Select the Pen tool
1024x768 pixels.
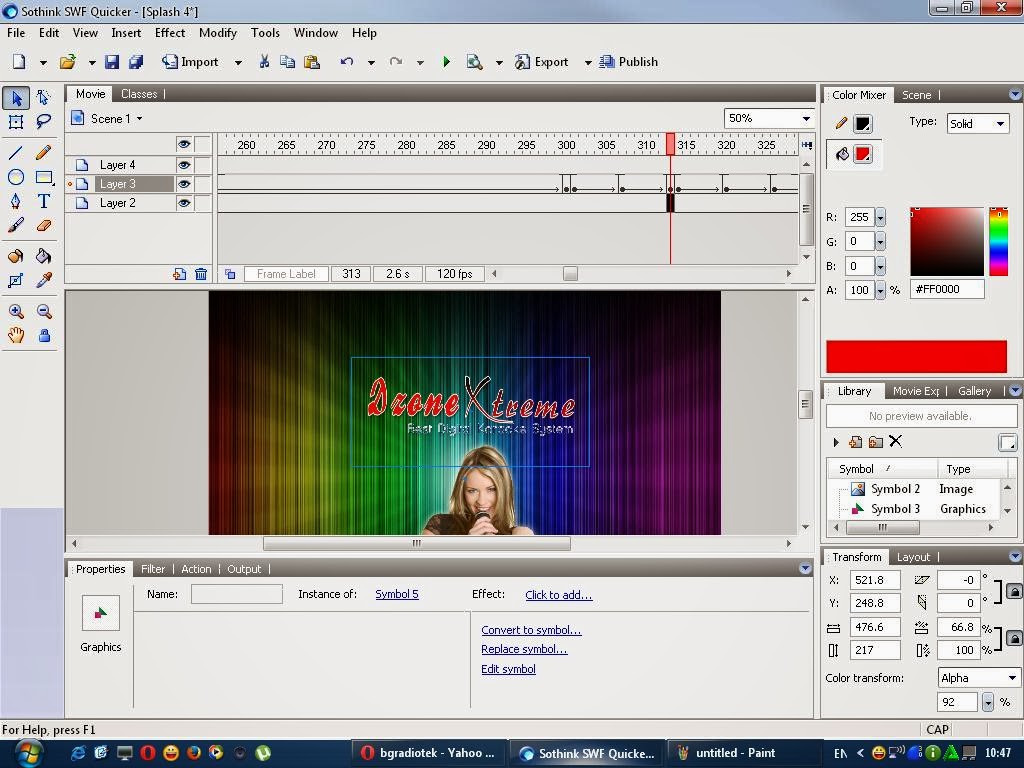(16, 201)
